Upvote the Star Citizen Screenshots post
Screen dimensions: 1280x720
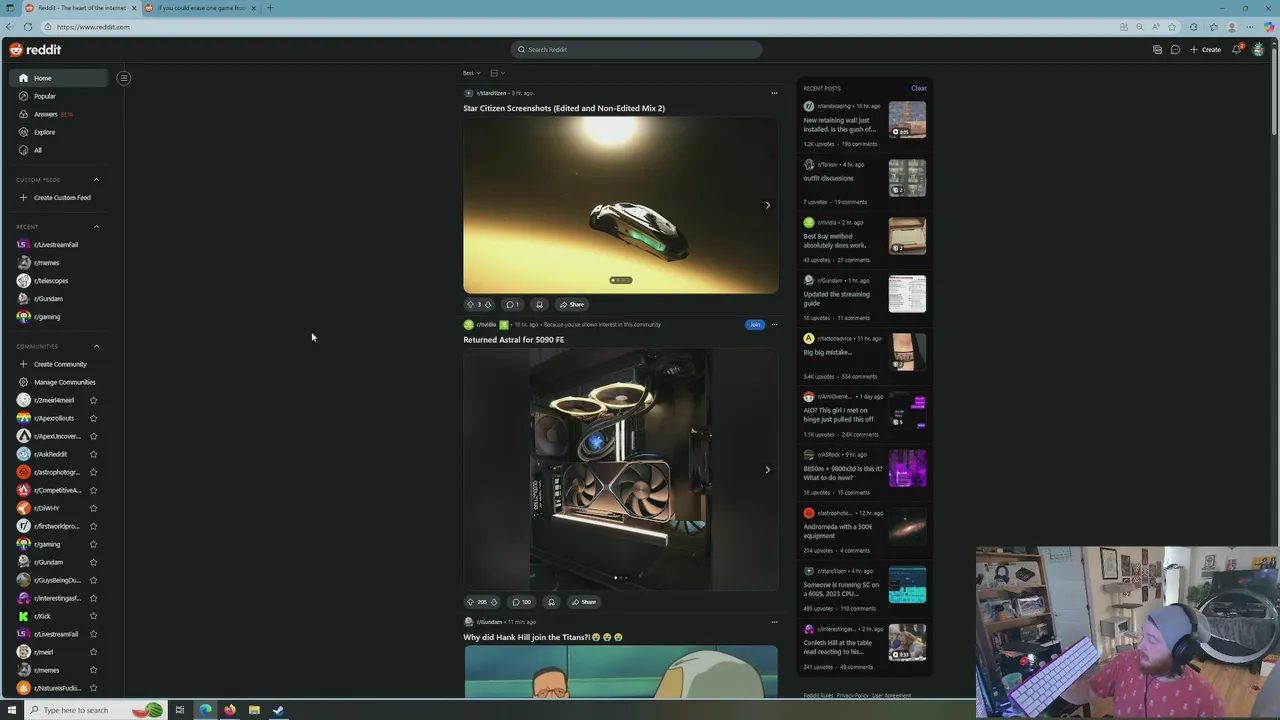pyautogui.click(x=470, y=304)
